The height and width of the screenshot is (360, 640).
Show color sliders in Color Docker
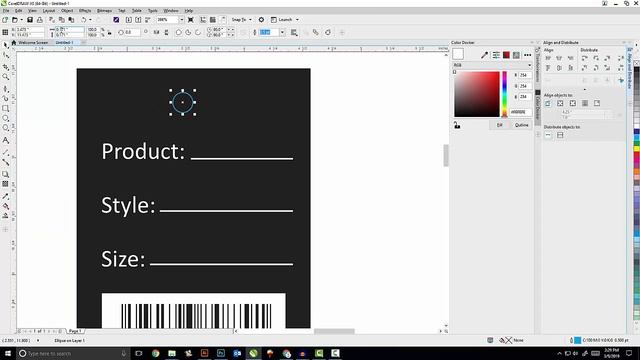pos(496,55)
